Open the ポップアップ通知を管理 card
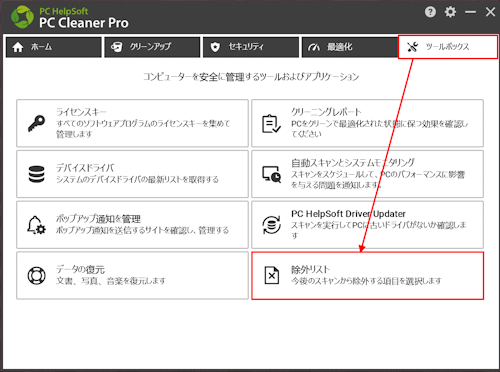500x372 pixels. (x=132, y=224)
